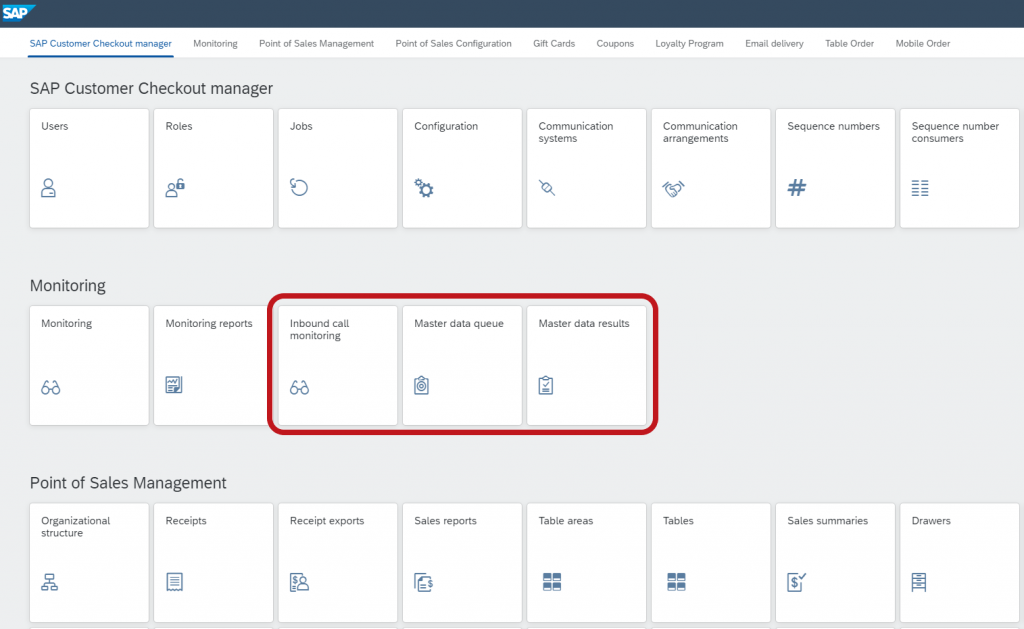The width and height of the screenshot is (1024, 629).
Task: Click the Communication arrangements handshake icon
Action: pyautogui.click(x=673, y=189)
